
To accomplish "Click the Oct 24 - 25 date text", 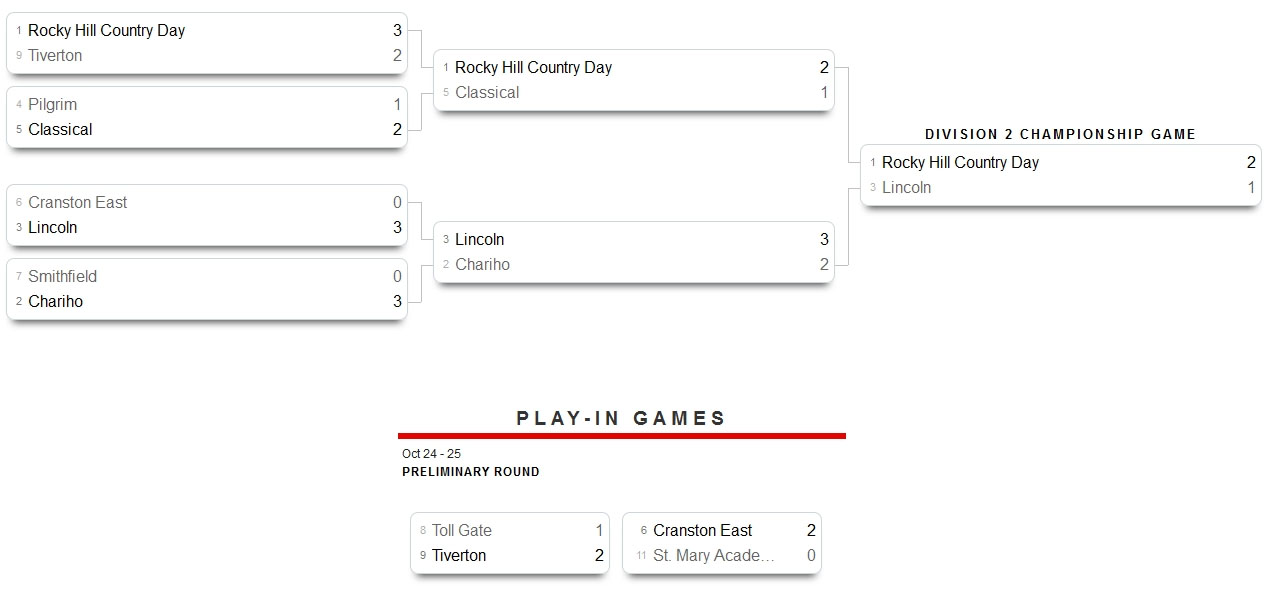I will pos(431,454).
